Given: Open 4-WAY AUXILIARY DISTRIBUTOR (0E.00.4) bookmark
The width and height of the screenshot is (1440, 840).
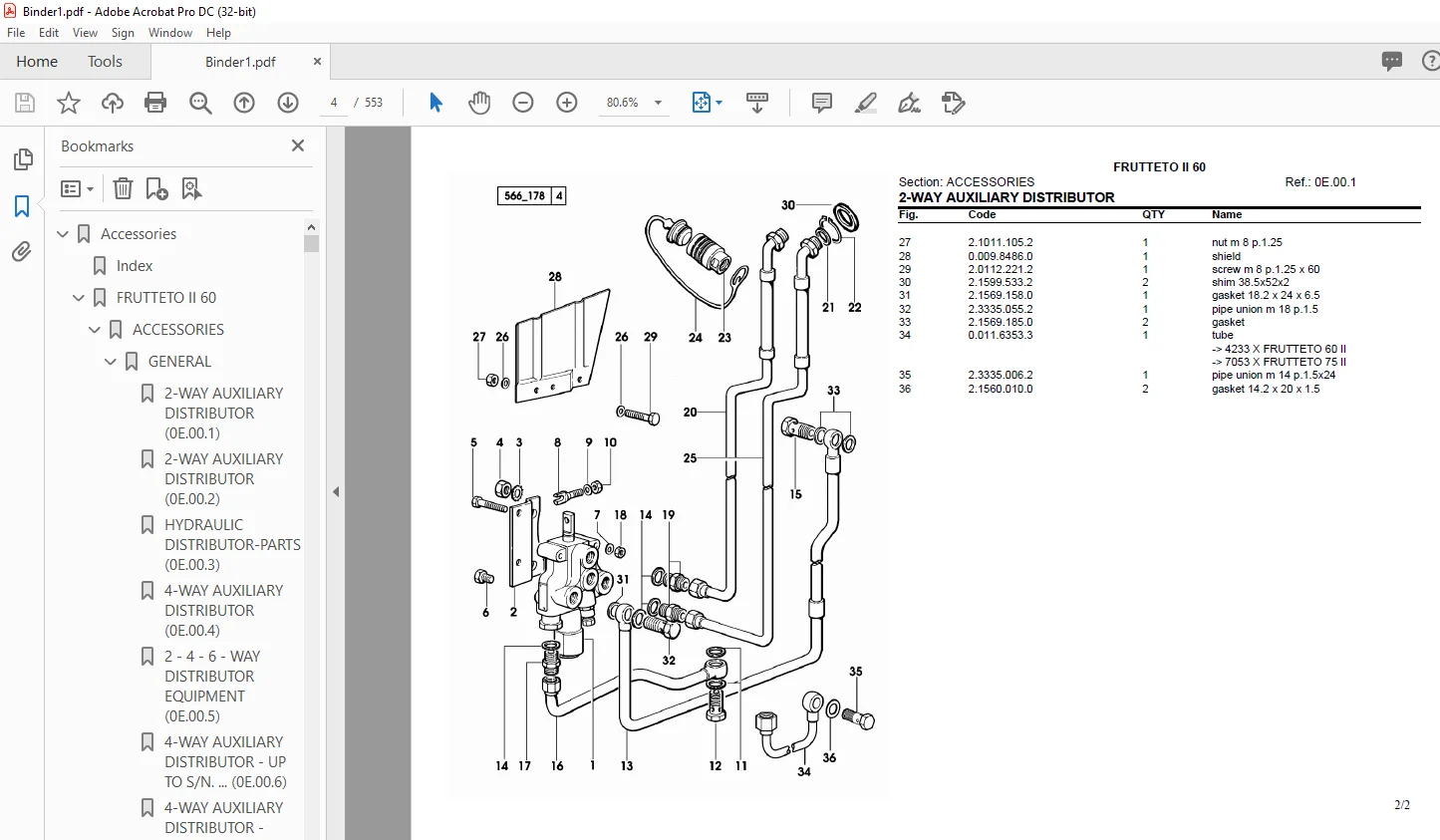Looking at the screenshot, I should click(224, 611).
